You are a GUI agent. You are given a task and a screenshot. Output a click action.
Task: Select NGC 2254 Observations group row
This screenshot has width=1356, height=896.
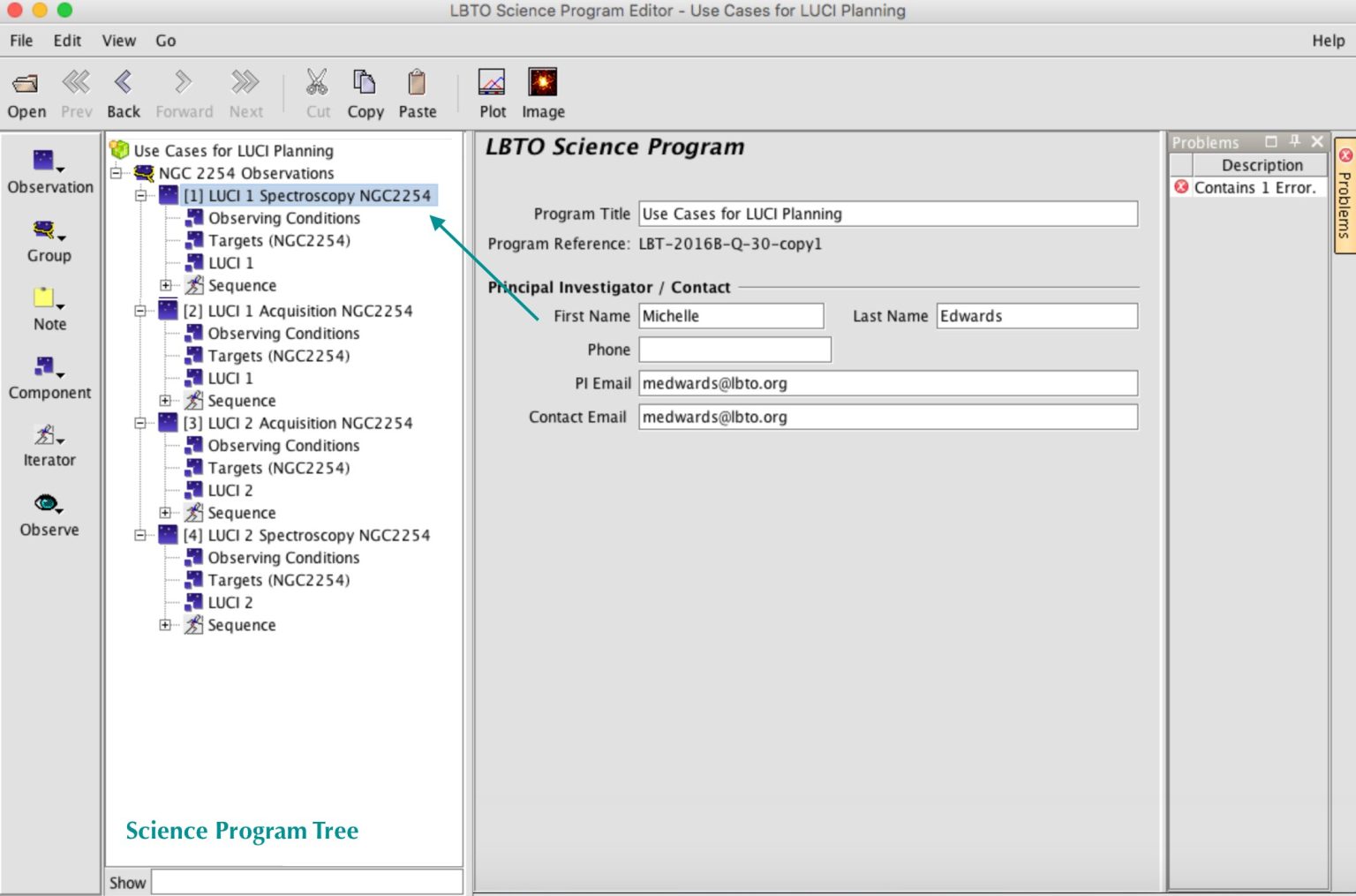click(246, 173)
